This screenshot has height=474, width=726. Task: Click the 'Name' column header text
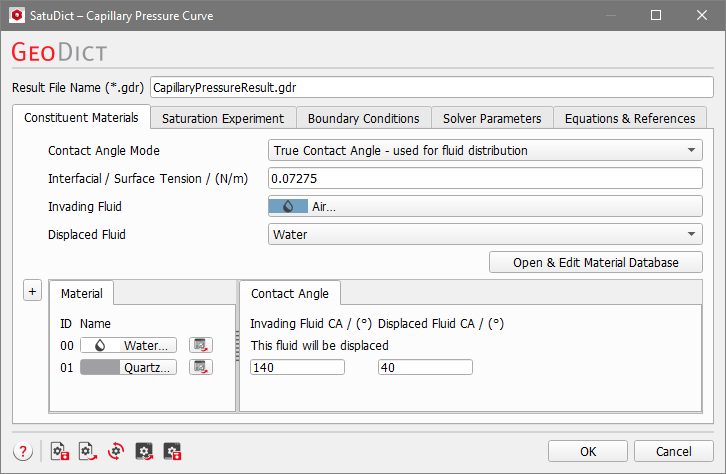[95, 324]
